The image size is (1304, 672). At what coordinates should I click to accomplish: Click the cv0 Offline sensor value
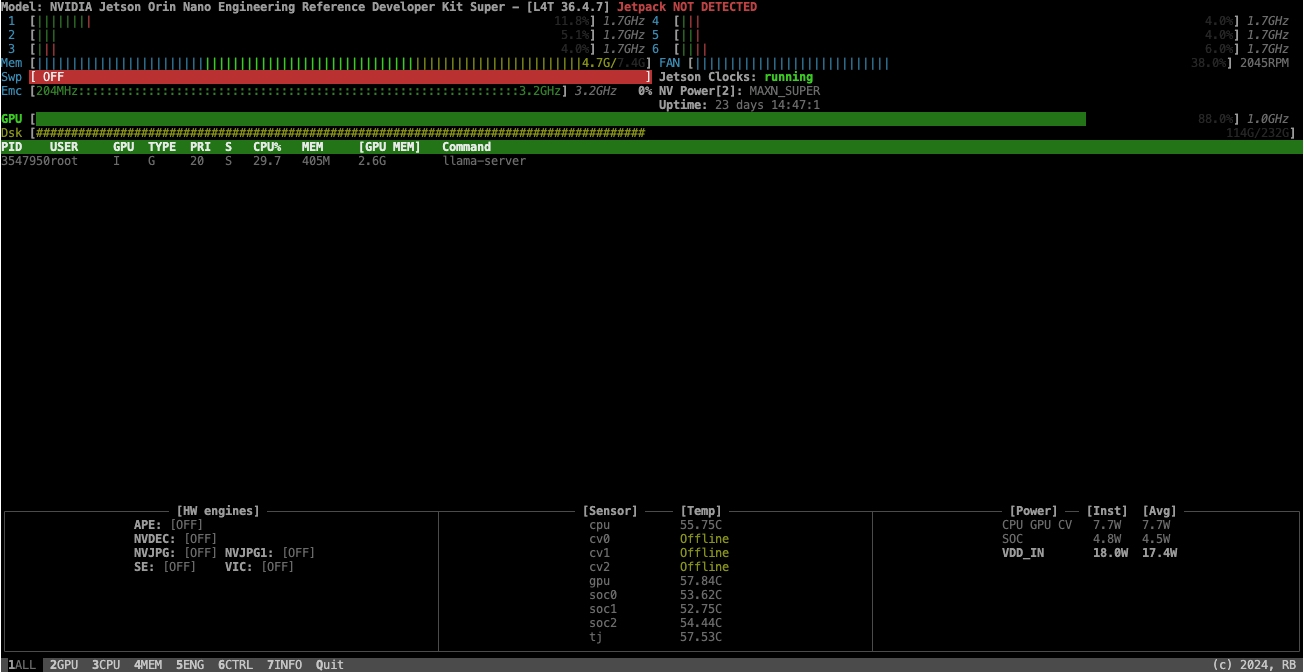pyautogui.click(x=704, y=539)
